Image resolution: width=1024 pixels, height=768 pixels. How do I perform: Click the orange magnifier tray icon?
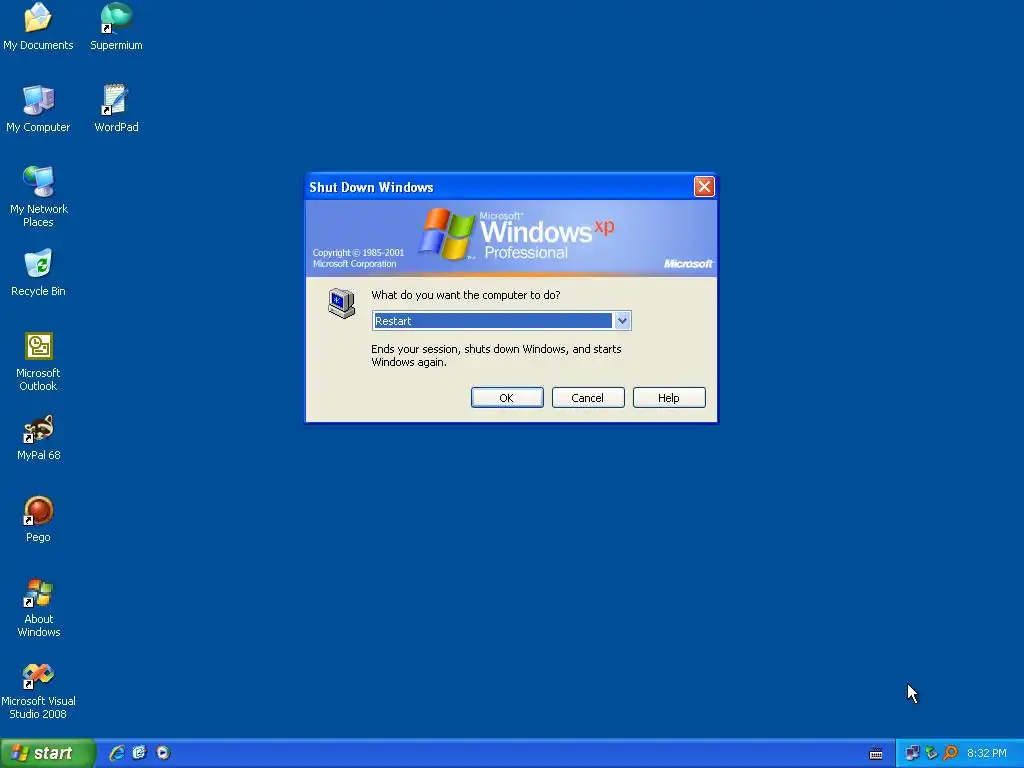point(950,753)
